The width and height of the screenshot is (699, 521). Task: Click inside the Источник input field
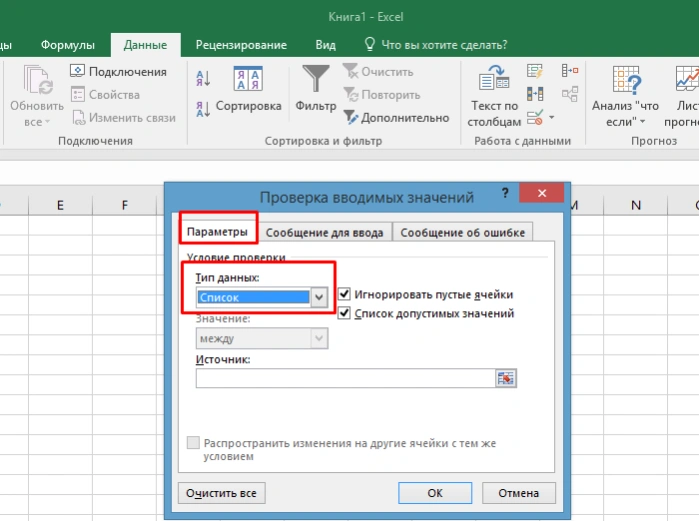[x=345, y=378]
